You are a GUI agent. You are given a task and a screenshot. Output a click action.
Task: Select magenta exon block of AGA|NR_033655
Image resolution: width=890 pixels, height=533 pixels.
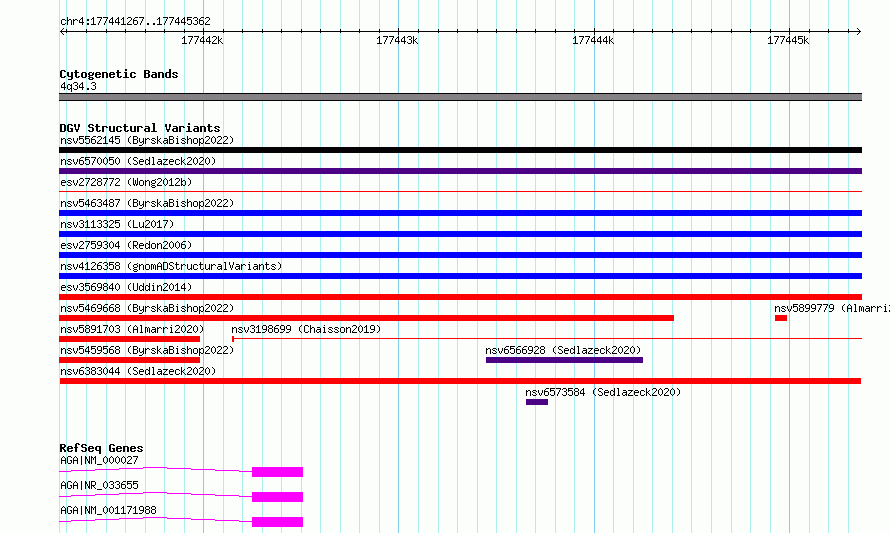pyautogui.click(x=278, y=497)
